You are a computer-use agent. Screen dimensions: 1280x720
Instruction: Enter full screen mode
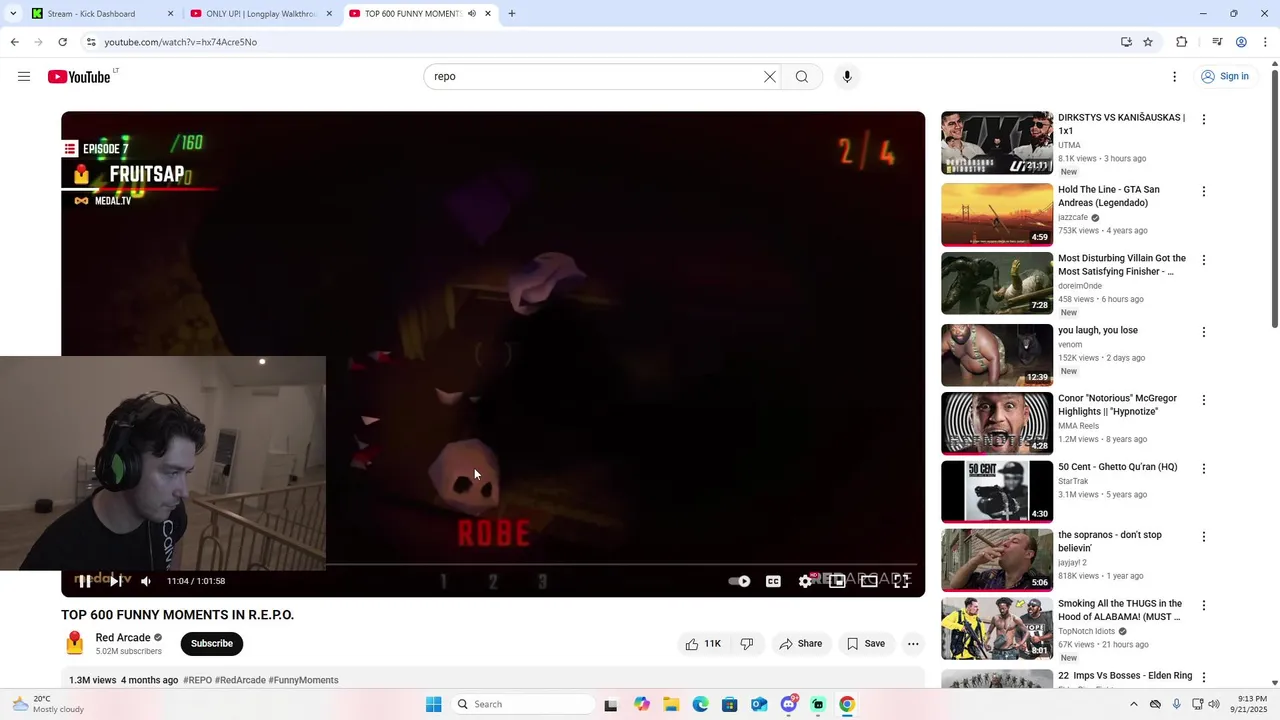[x=901, y=581]
